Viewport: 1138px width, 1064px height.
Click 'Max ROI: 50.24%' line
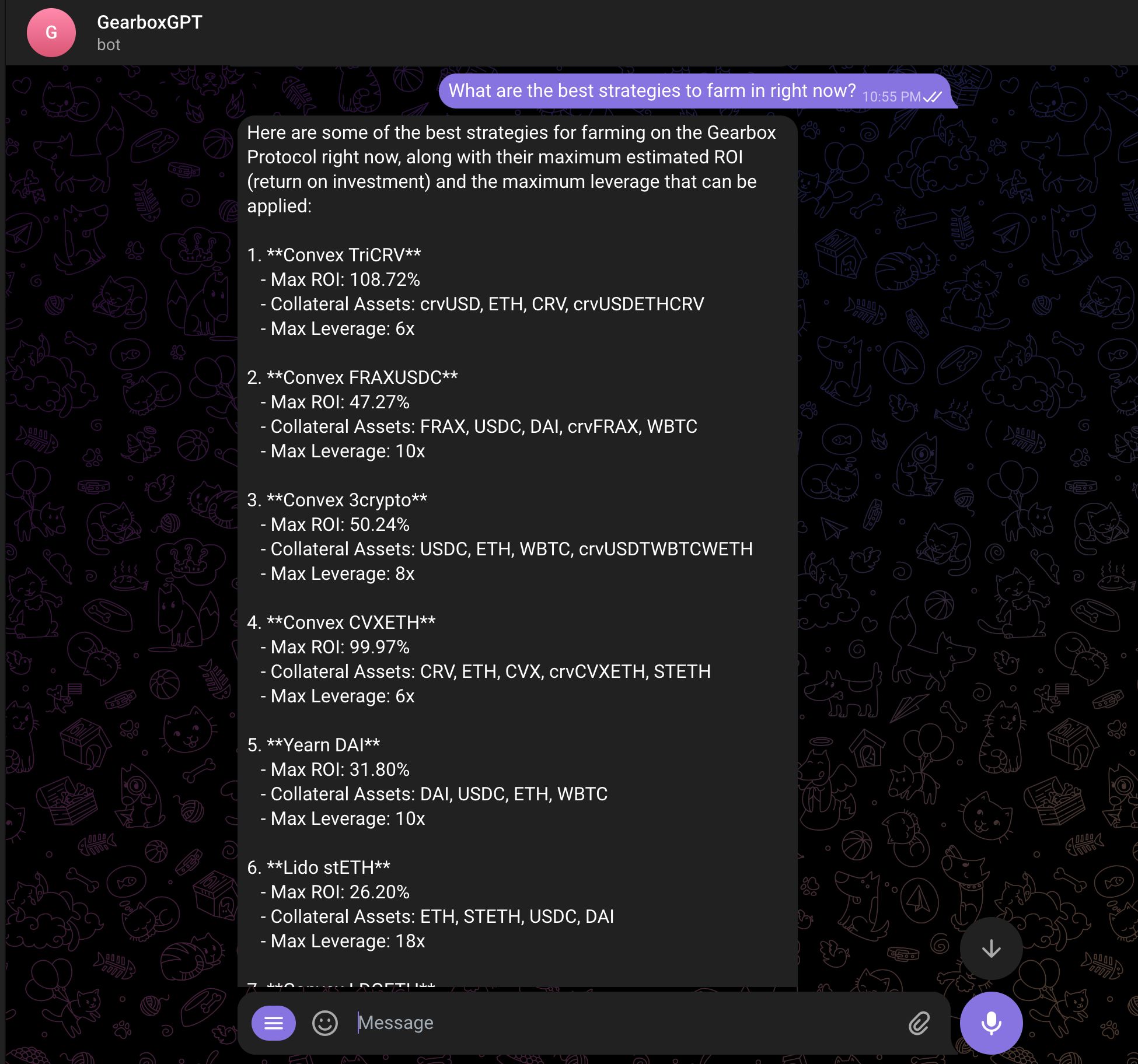click(x=335, y=524)
